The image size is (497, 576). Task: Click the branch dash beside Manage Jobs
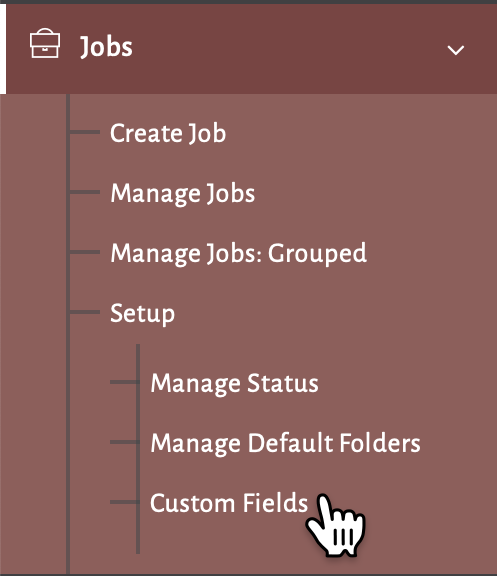[84, 192]
